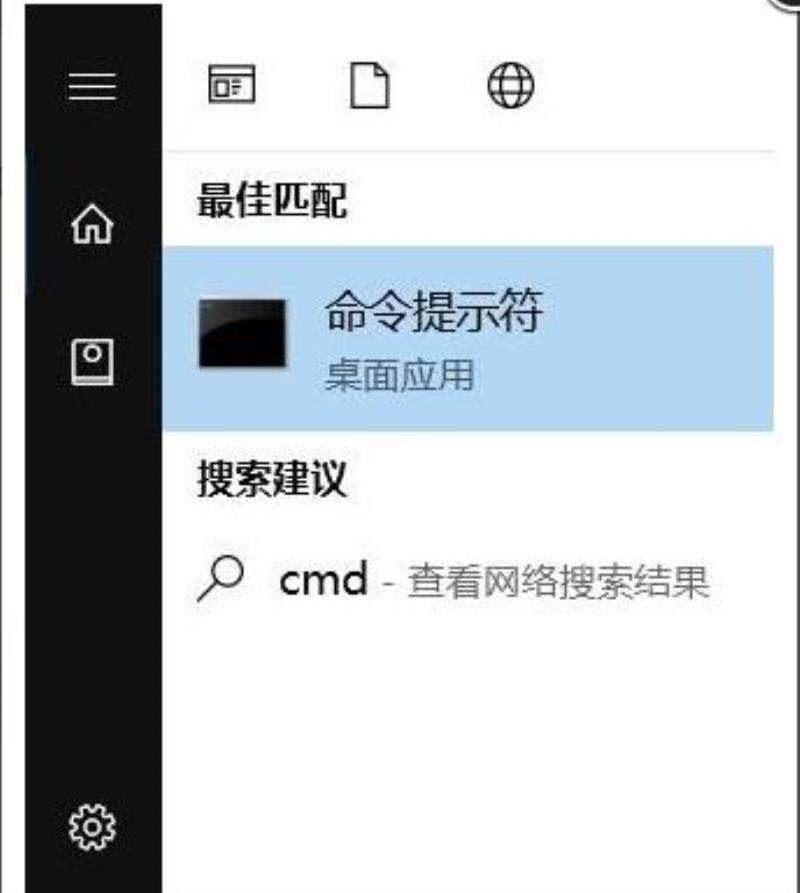Screen dimensions: 800x893
Task: Click empty dark sidebar space above the gear
Action: pos(92,598)
